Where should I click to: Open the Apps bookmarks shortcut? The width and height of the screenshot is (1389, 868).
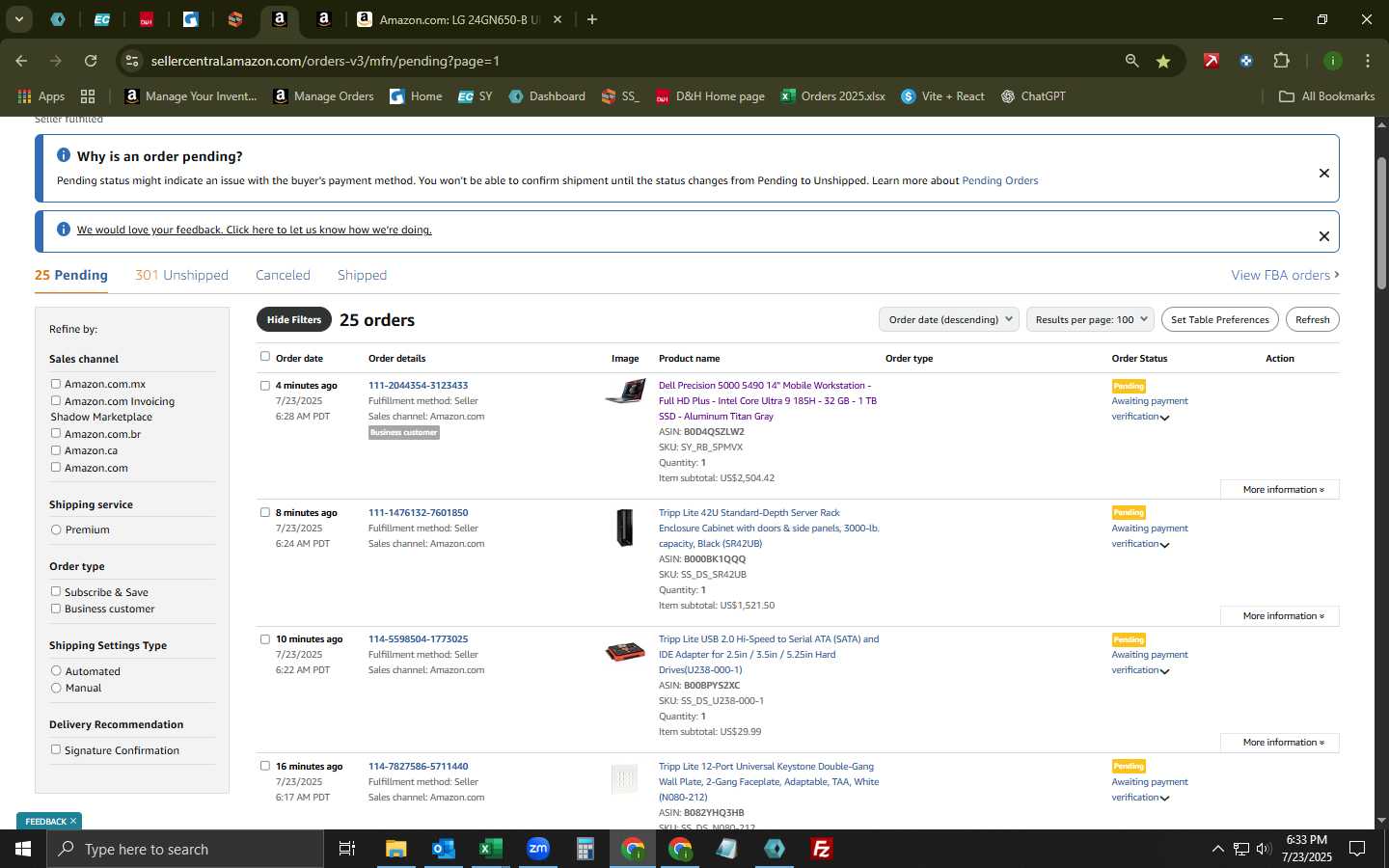pyautogui.click(x=41, y=96)
